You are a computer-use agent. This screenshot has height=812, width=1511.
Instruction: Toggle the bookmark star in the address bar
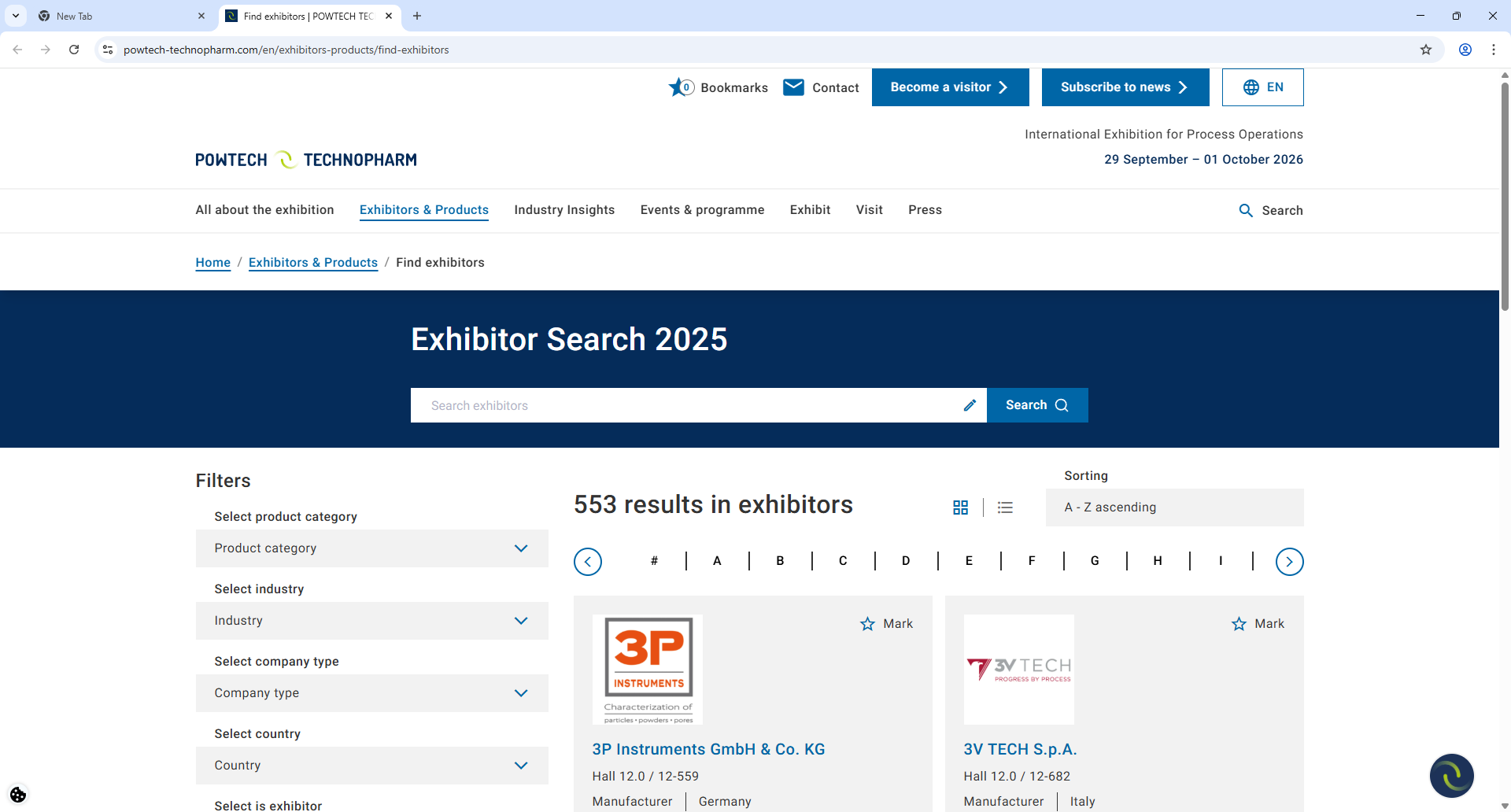pos(1426,50)
